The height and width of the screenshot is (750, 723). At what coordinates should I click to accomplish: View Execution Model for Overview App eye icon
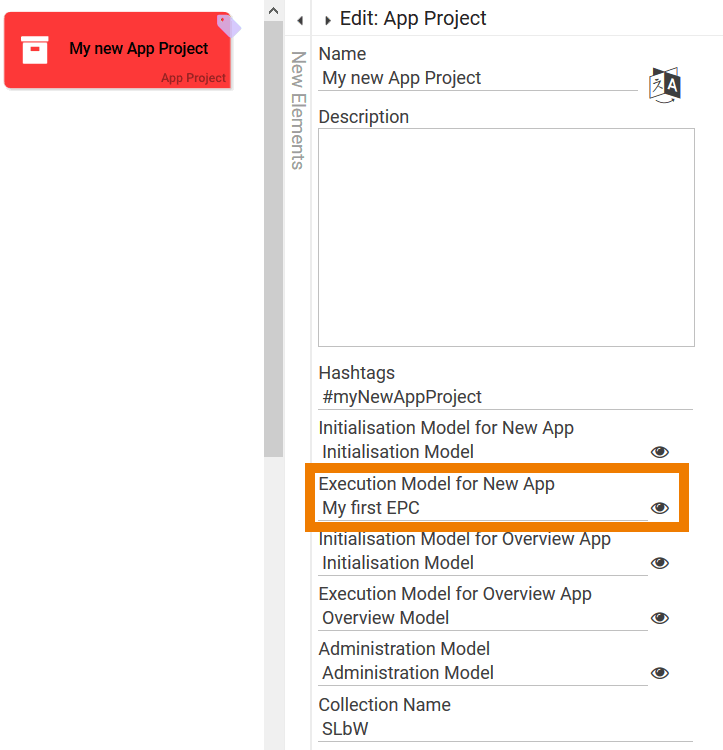coord(660,618)
